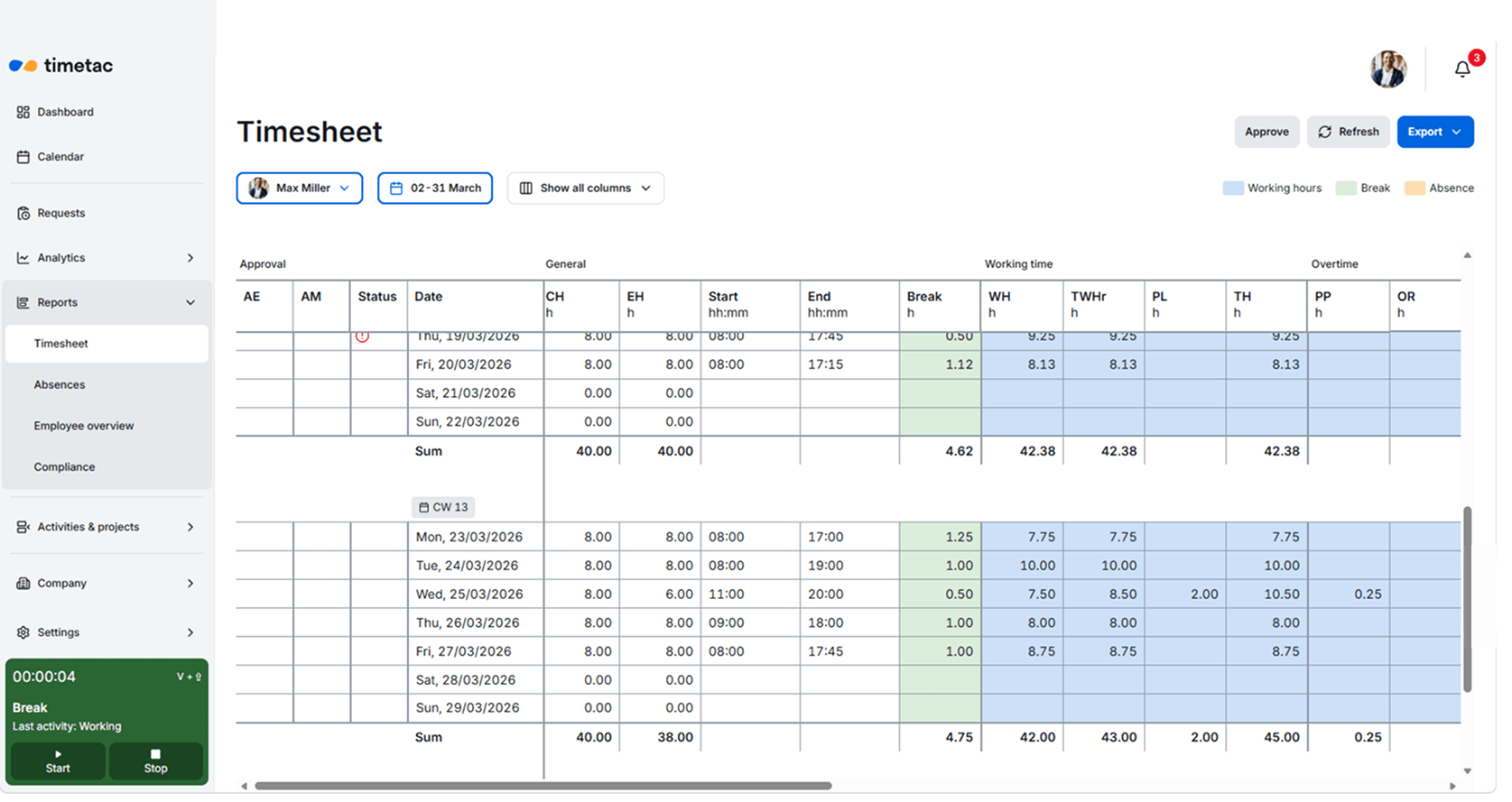
Task: Click the Break legend swatch
Action: (x=1346, y=189)
